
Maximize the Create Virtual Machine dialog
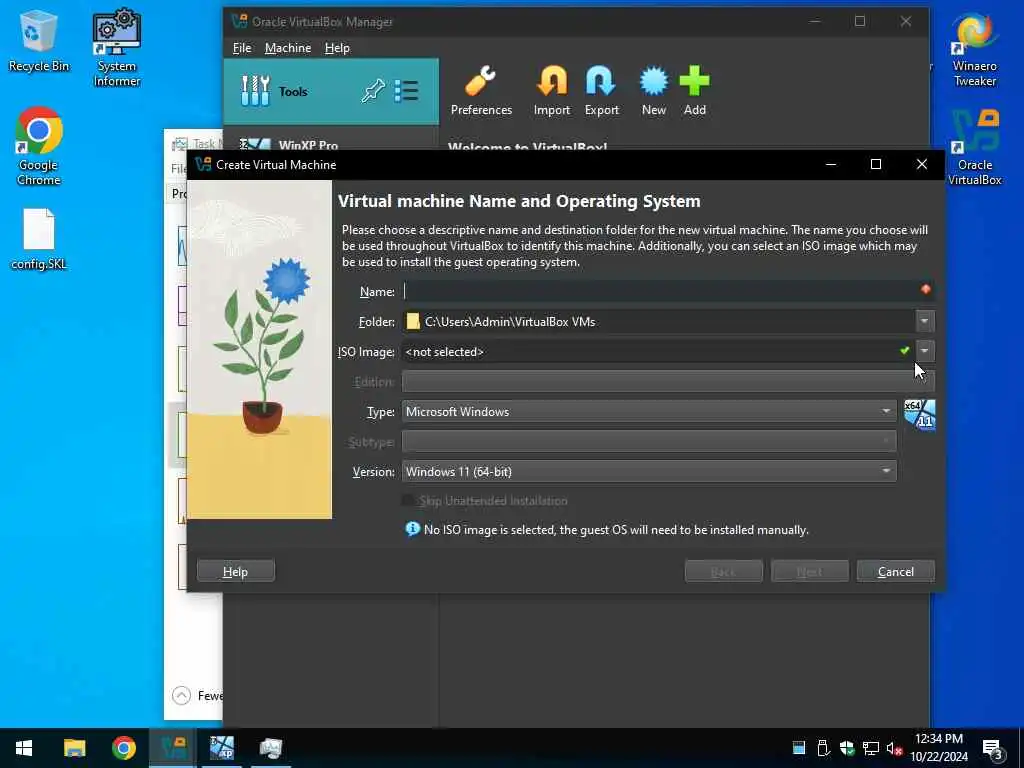point(876,165)
